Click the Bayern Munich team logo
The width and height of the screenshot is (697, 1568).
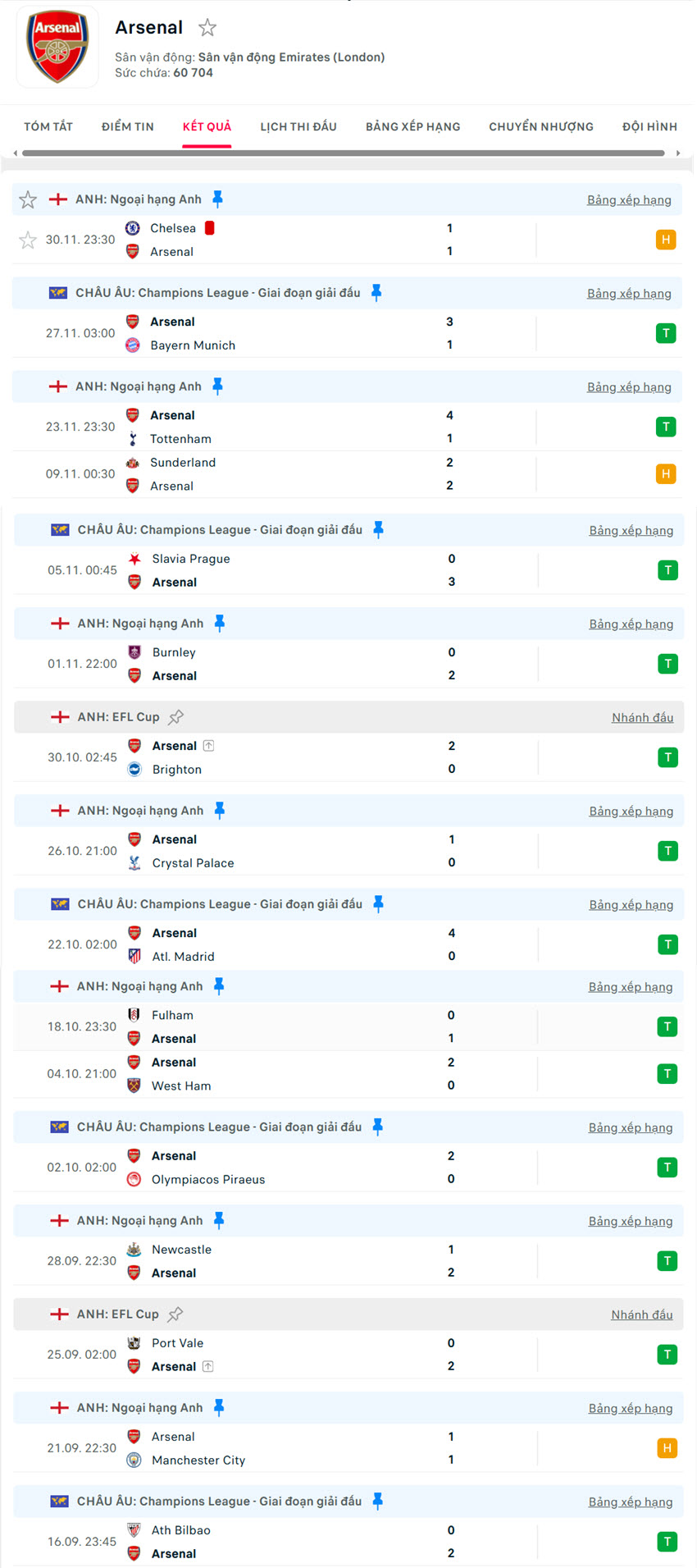[x=133, y=345]
